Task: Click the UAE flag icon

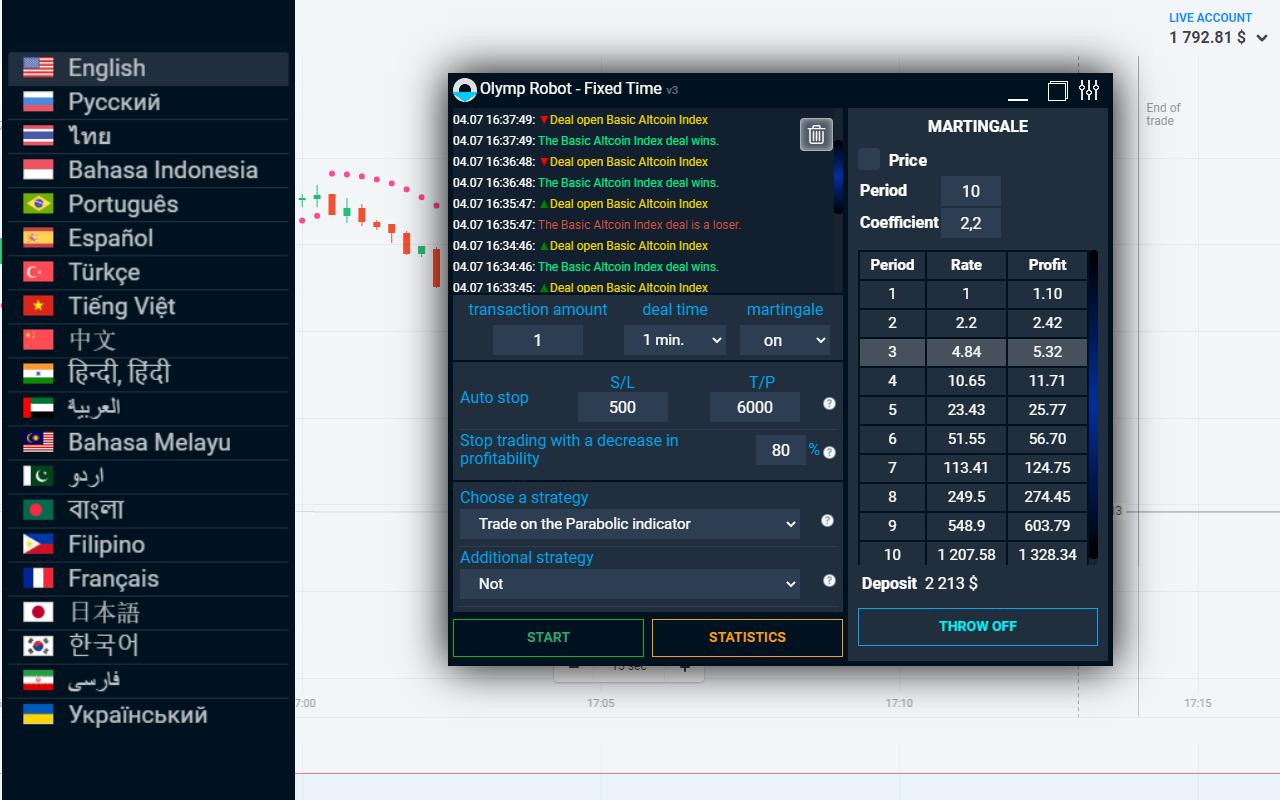Action: [x=38, y=408]
